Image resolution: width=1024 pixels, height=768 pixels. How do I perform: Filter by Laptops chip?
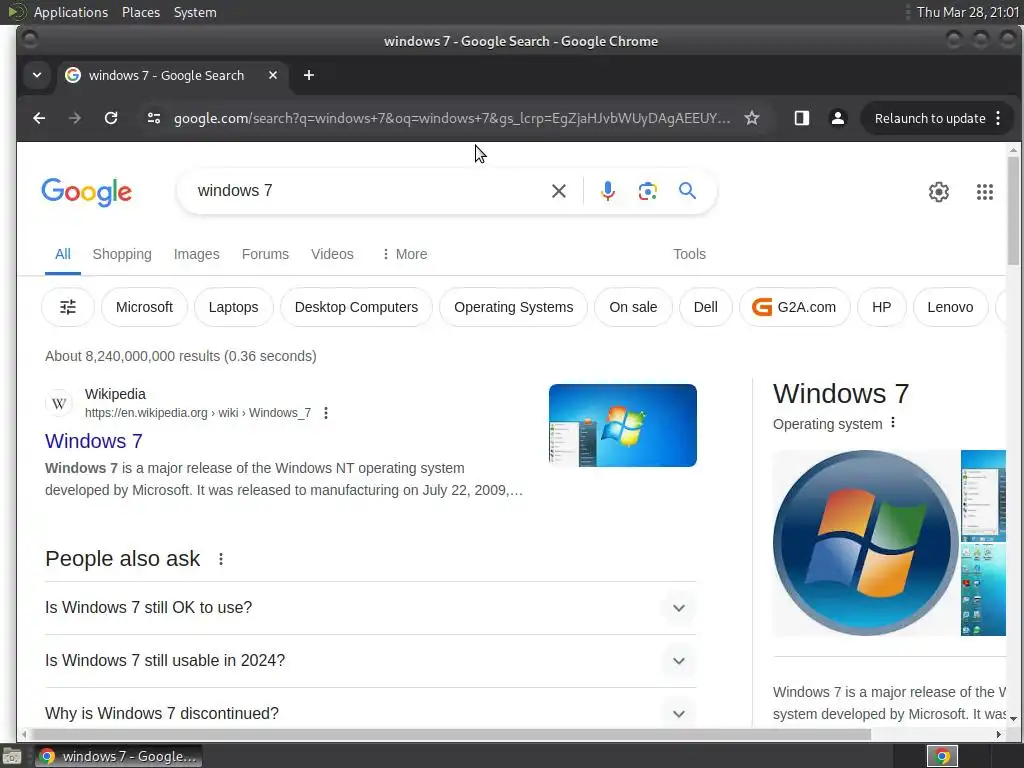(233, 307)
